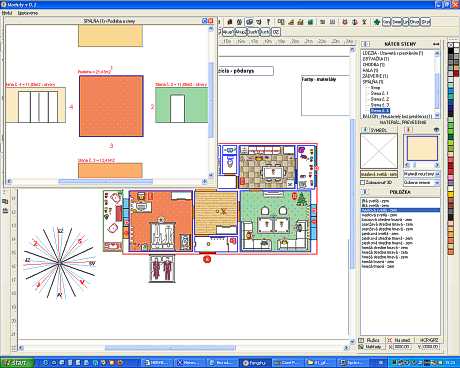
Task: Open the material dropdown under the beige preview
Action: tap(422, 174)
